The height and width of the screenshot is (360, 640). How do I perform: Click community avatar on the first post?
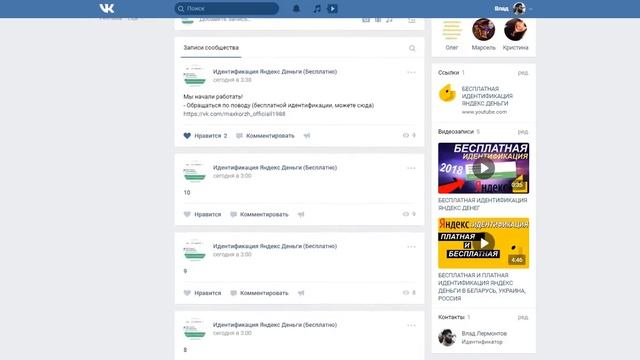click(195, 76)
